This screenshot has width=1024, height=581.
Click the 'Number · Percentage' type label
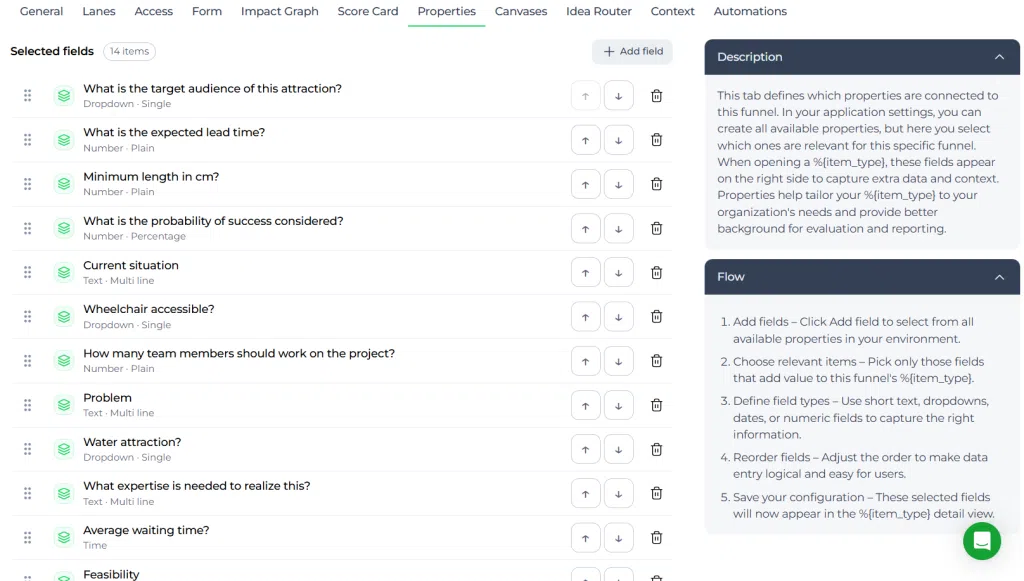(x=134, y=236)
